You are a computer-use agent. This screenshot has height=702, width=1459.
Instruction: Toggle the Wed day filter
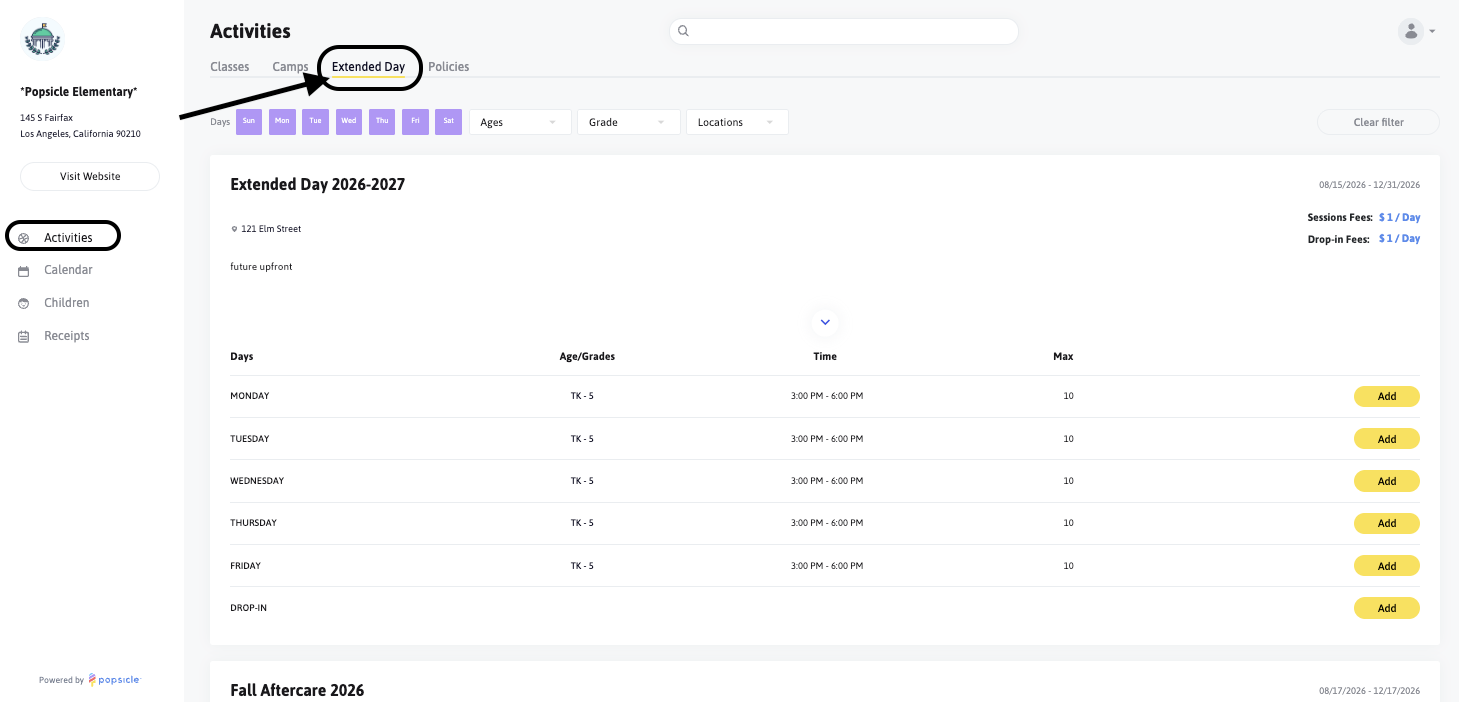click(349, 122)
